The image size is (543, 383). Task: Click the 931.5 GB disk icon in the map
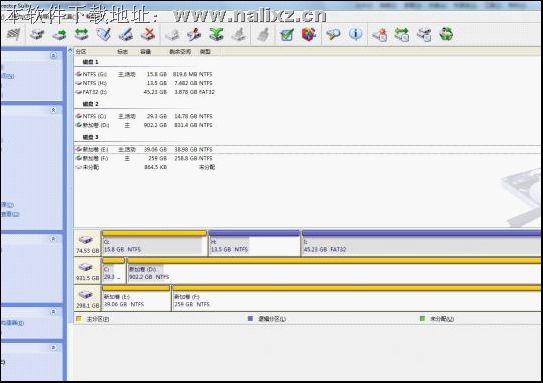coord(86,267)
